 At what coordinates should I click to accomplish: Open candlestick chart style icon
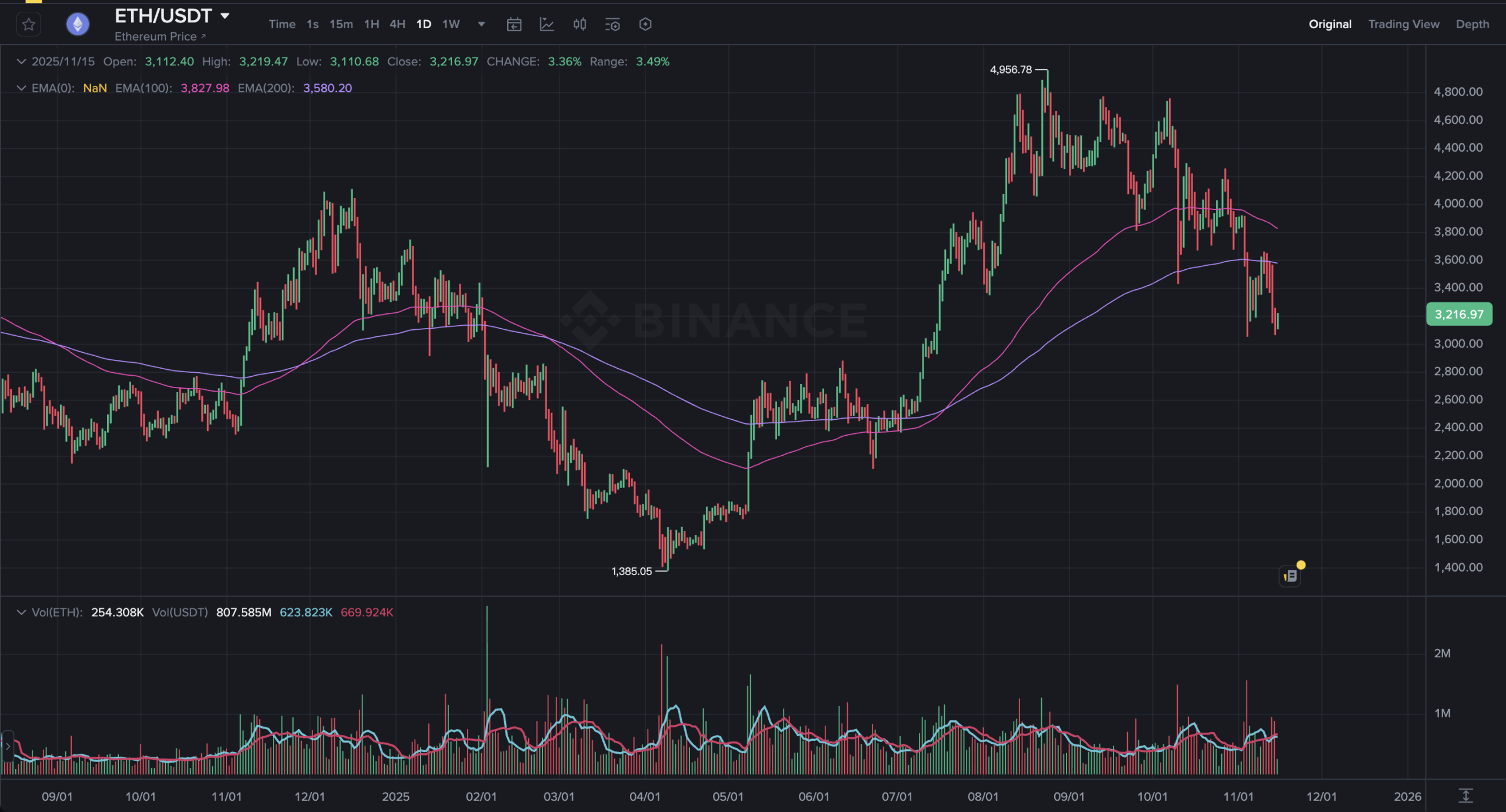pos(579,25)
